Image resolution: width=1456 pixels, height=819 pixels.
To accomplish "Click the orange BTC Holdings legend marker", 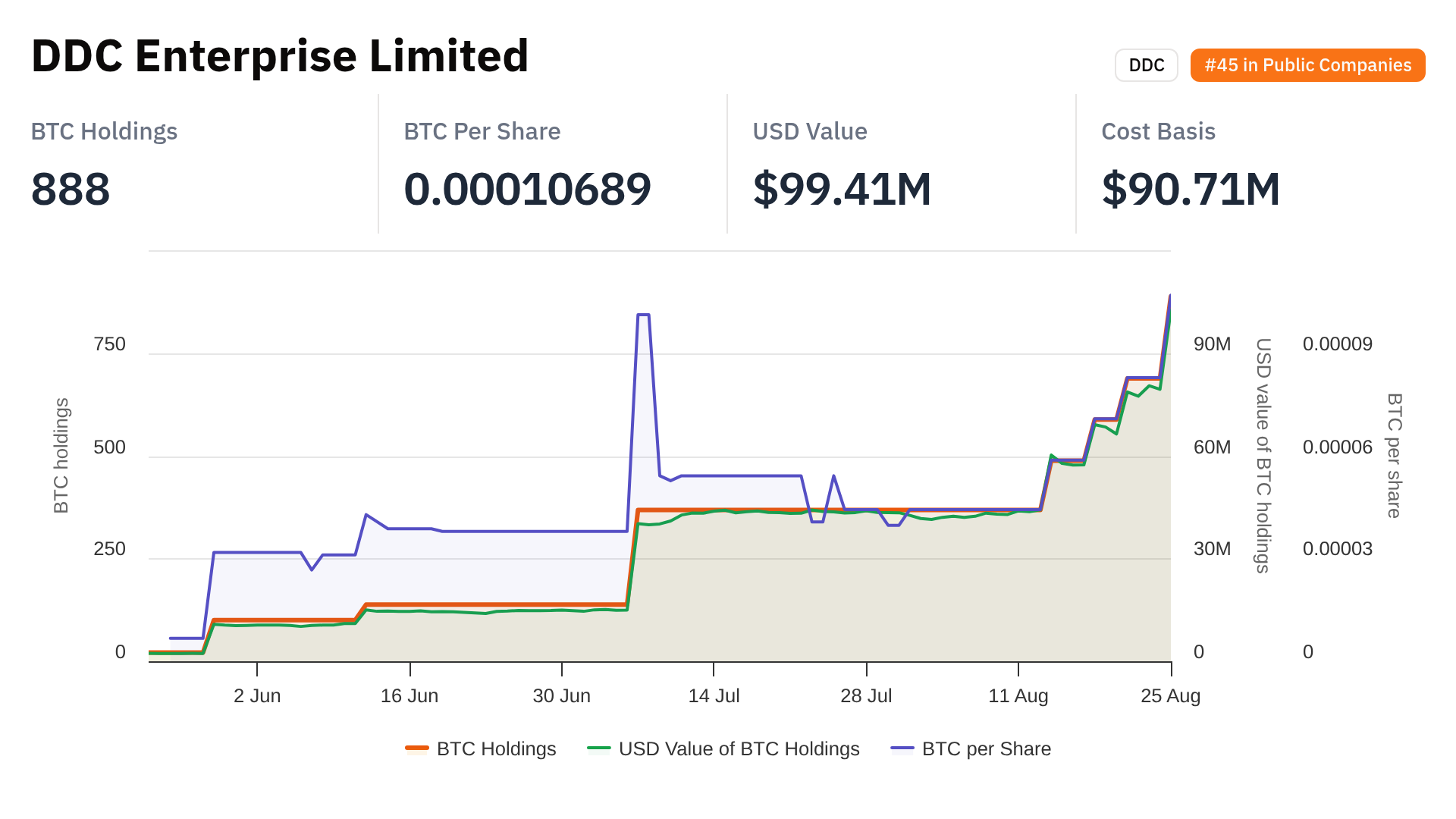I will coord(417,748).
